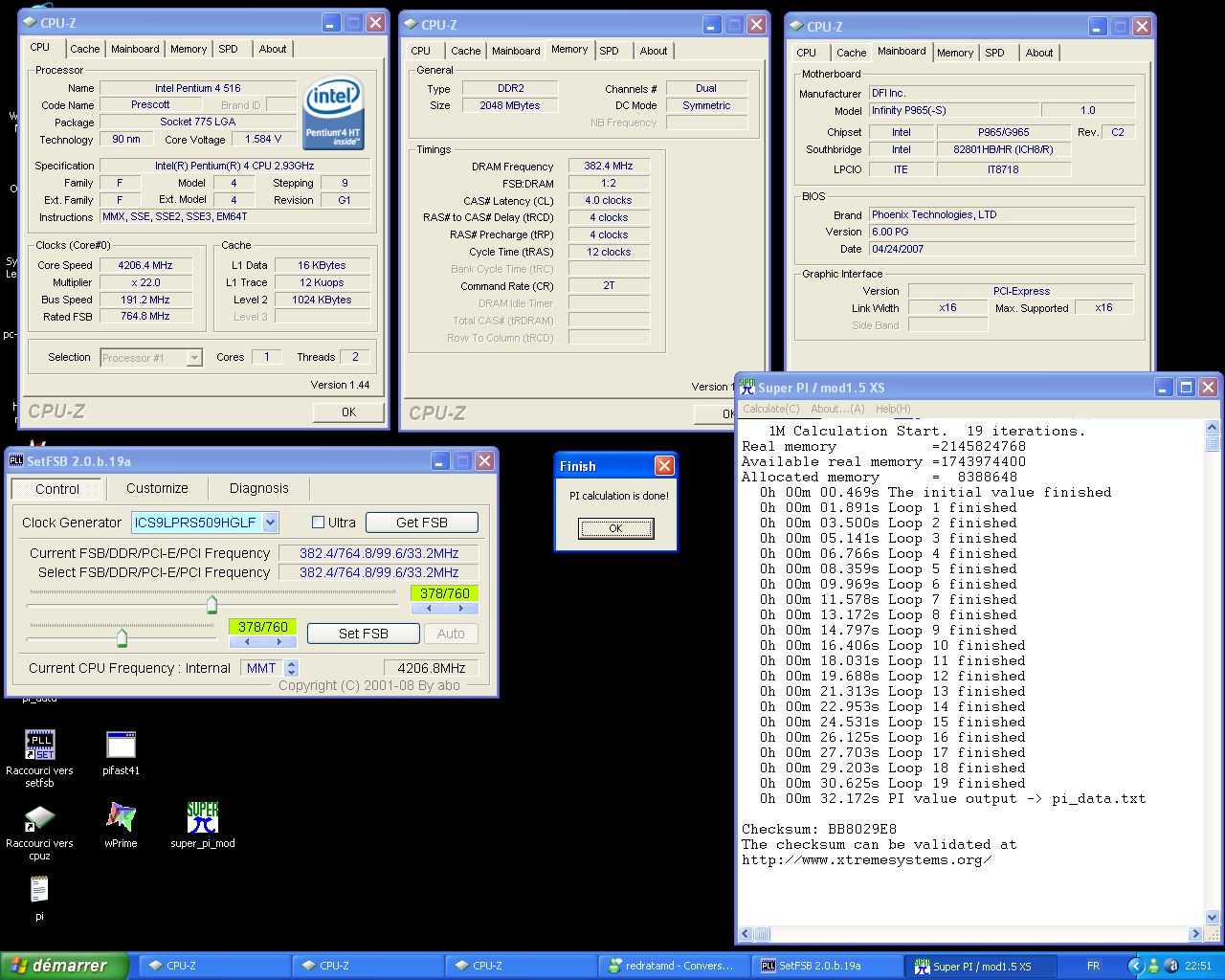This screenshot has width=1225, height=980.
Task: Open SPD tab in memory CPU-Z window
Action: (x=610, y=51)
